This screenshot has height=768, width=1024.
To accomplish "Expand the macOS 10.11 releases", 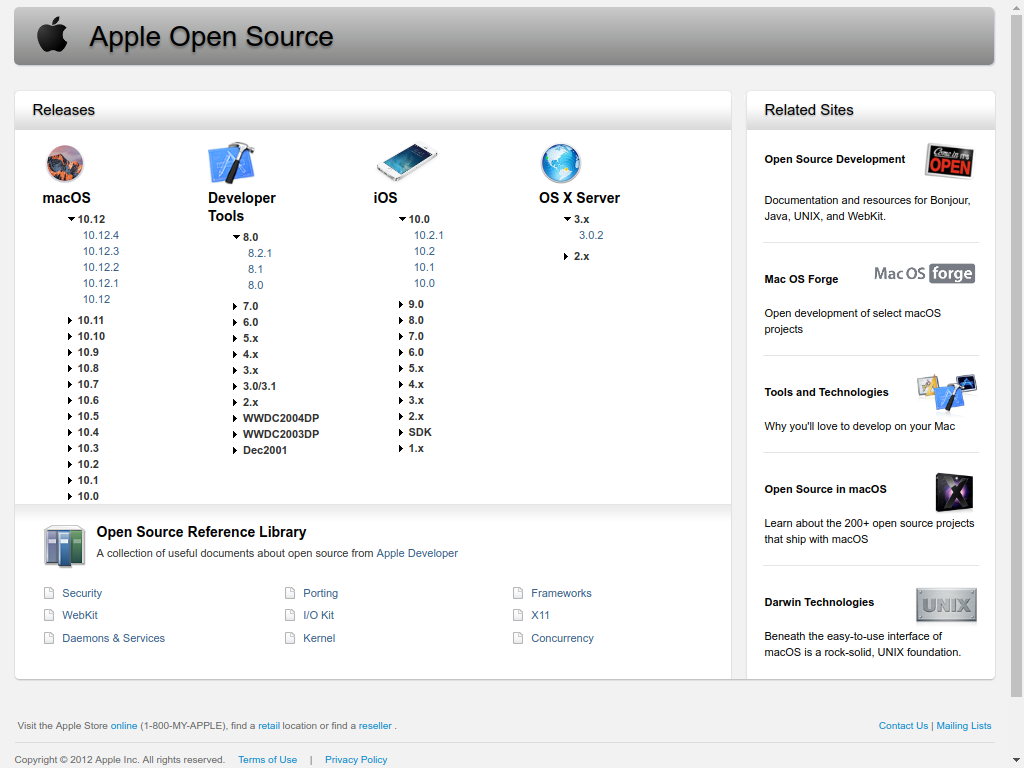I will [x=70, y=321].
